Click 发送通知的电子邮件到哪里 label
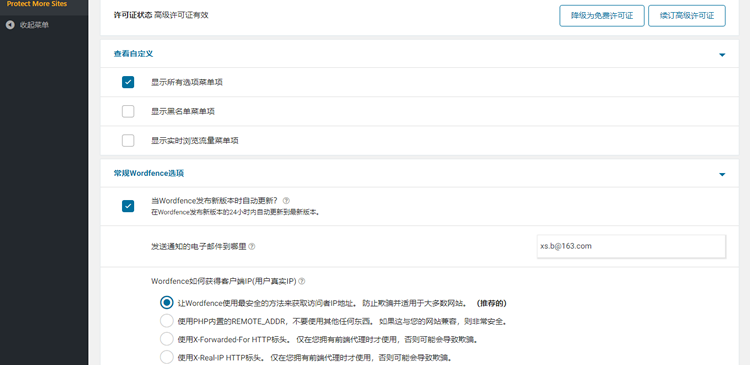This screenshot has height=365, width=750. 199,246
